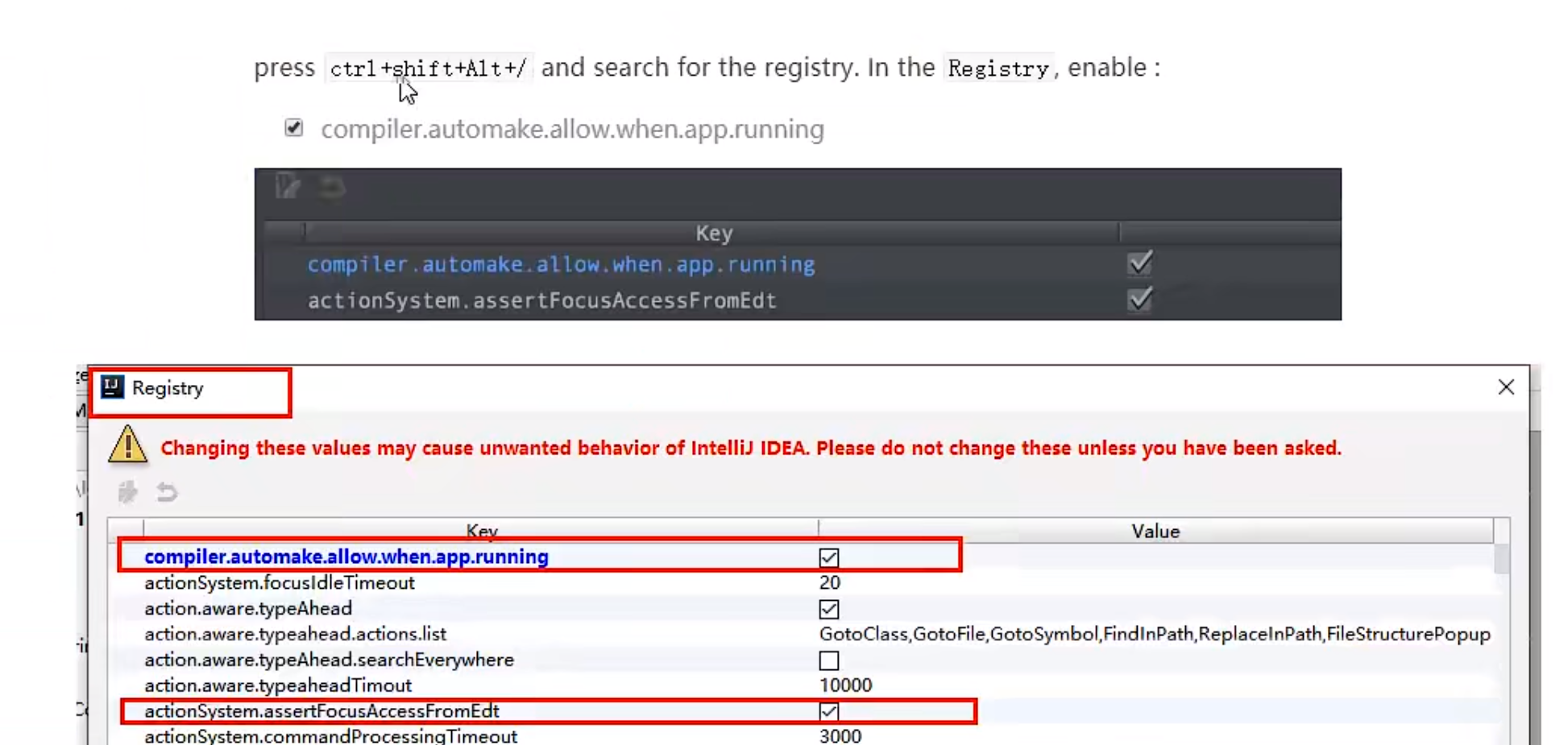
Task: Click the Value column header in Registry
Action: [x=1155, y=531]
